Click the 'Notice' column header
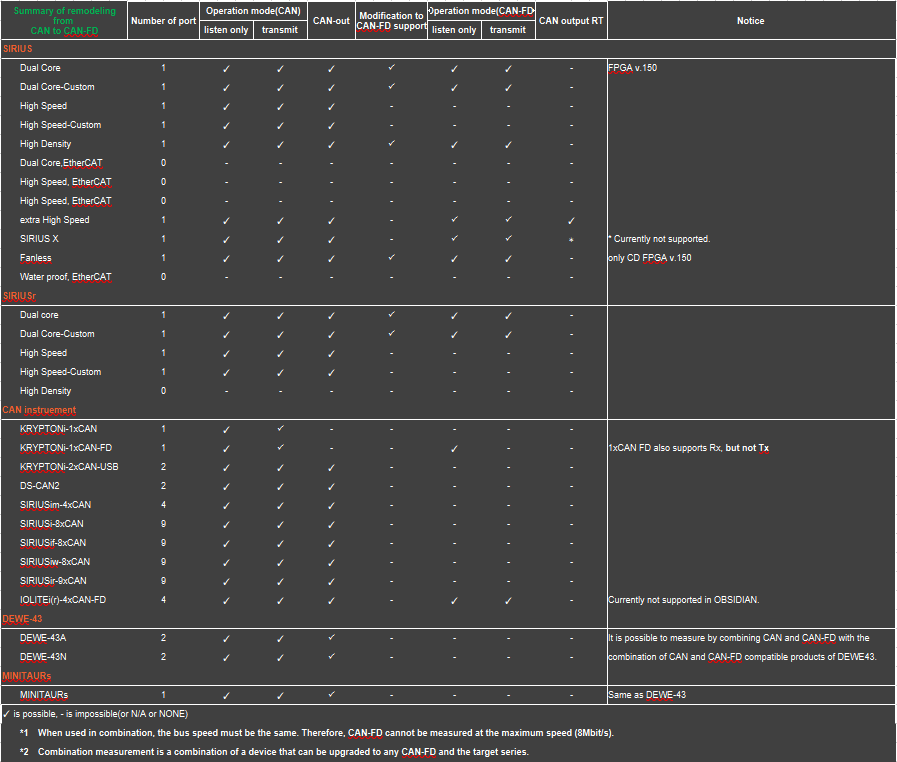897x762 pixels. (751, 21)
